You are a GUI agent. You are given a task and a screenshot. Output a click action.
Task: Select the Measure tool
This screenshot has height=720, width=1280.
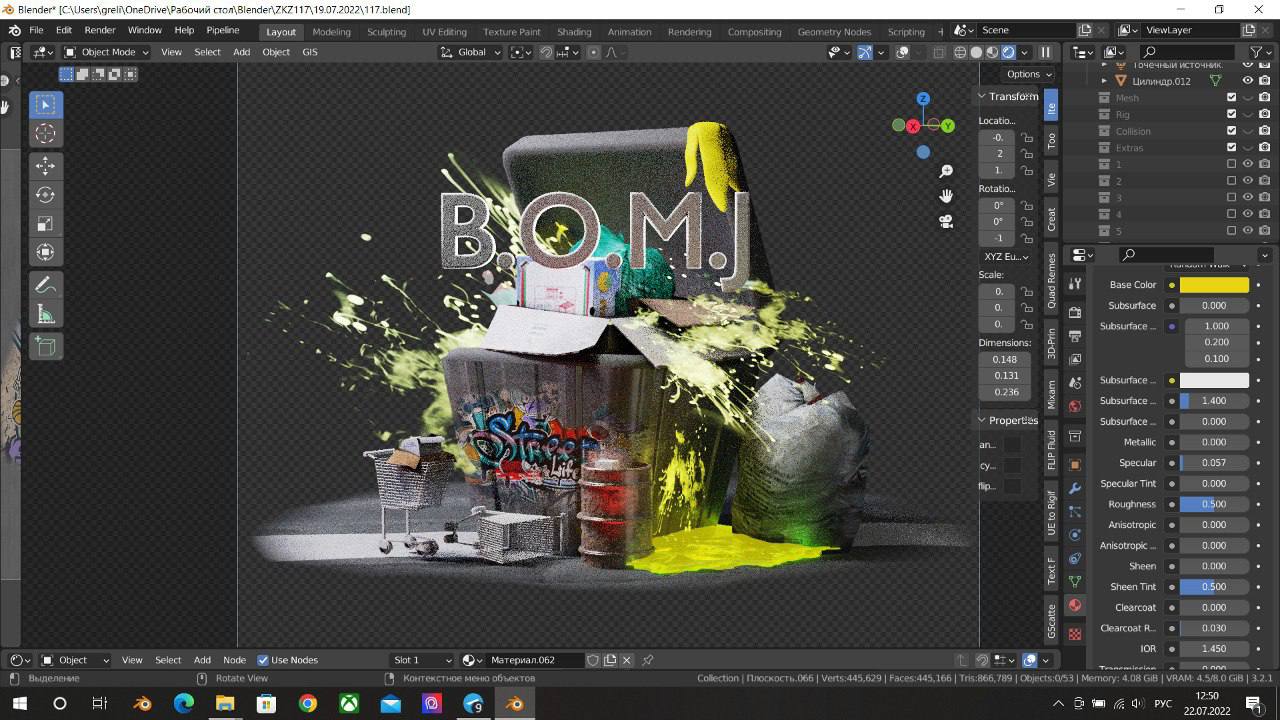pos(45,315)
